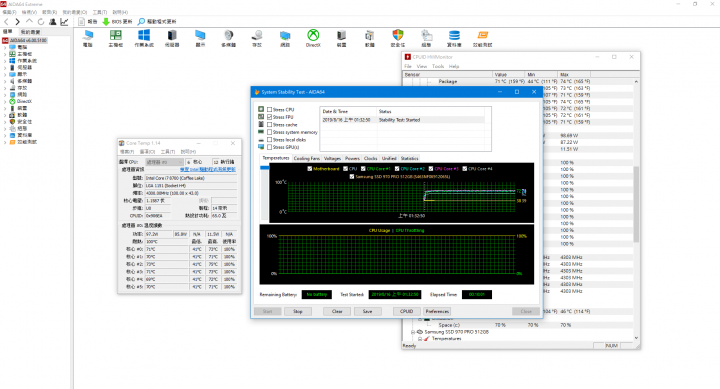Enable the Stress GPU(s) checkbox
The height and width of the screenshot is (389, 720).
coord(270,147)
